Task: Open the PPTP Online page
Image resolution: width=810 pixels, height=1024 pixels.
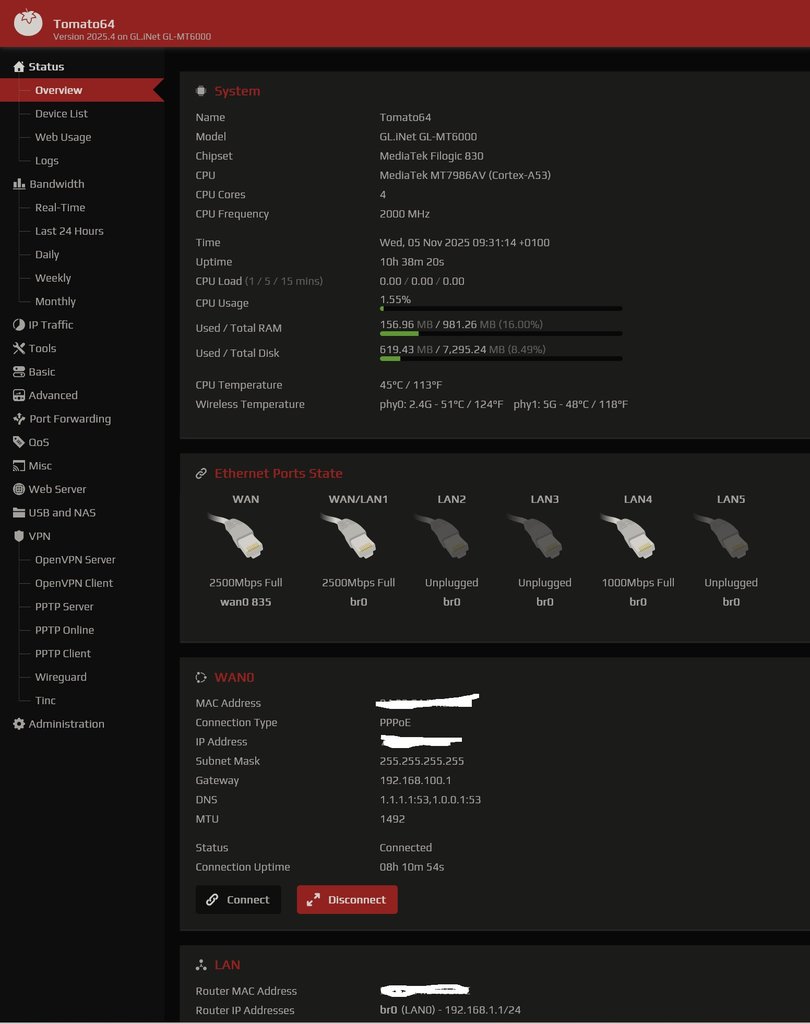Action: (x=65, y=630)
